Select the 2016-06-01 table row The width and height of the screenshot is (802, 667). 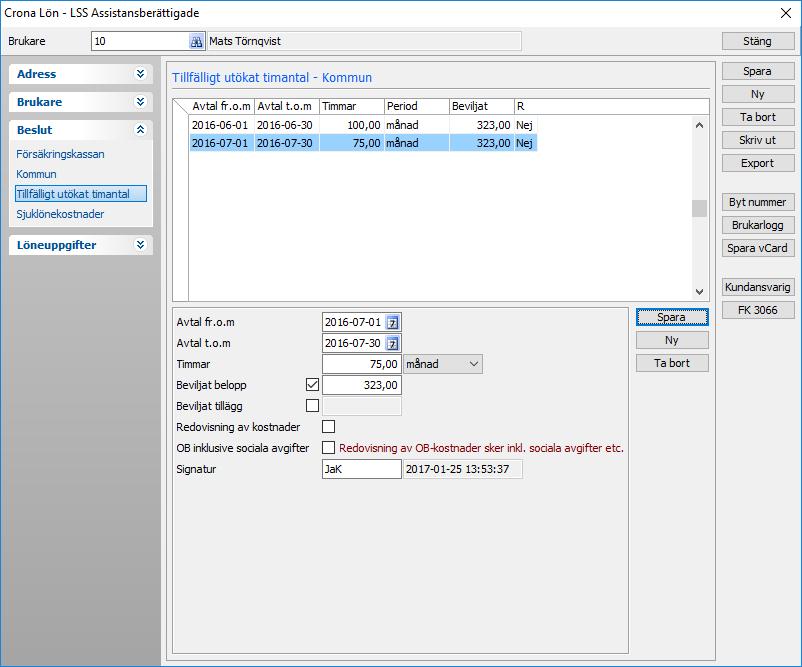(x=363, y=125)
